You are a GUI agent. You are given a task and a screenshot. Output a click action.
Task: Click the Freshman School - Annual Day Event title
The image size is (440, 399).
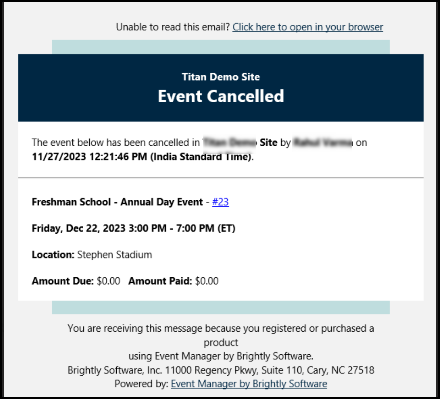pyautogui.click(x=117, y=202)
